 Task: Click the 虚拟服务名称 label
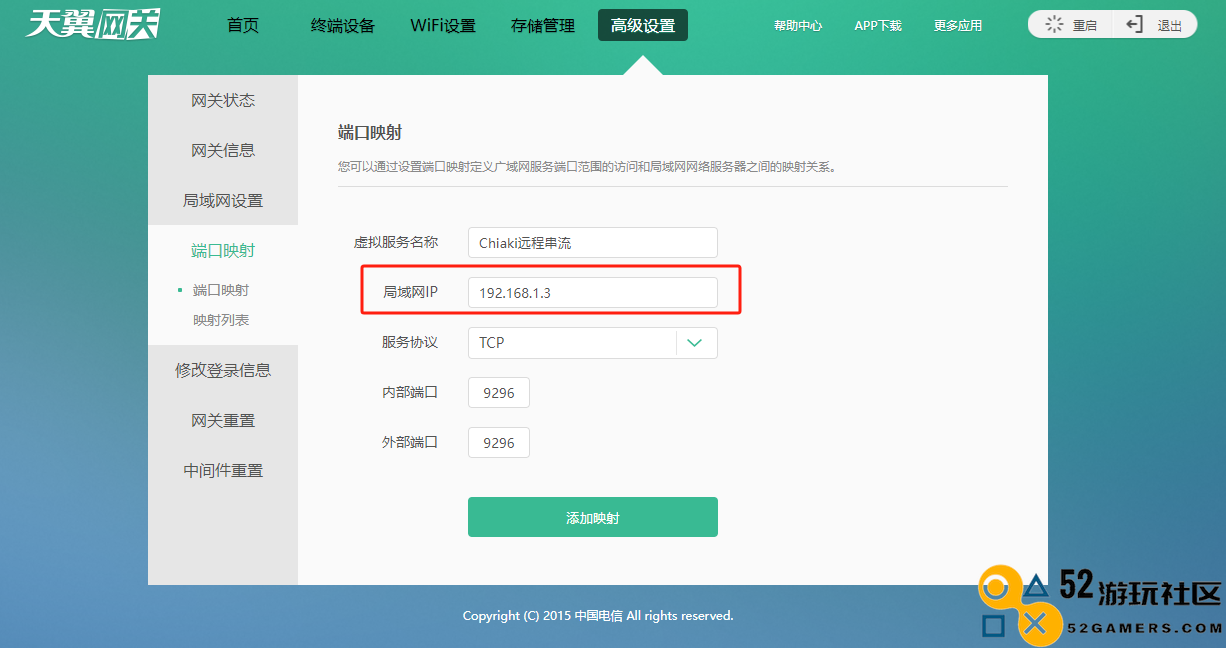coord(396,242)
